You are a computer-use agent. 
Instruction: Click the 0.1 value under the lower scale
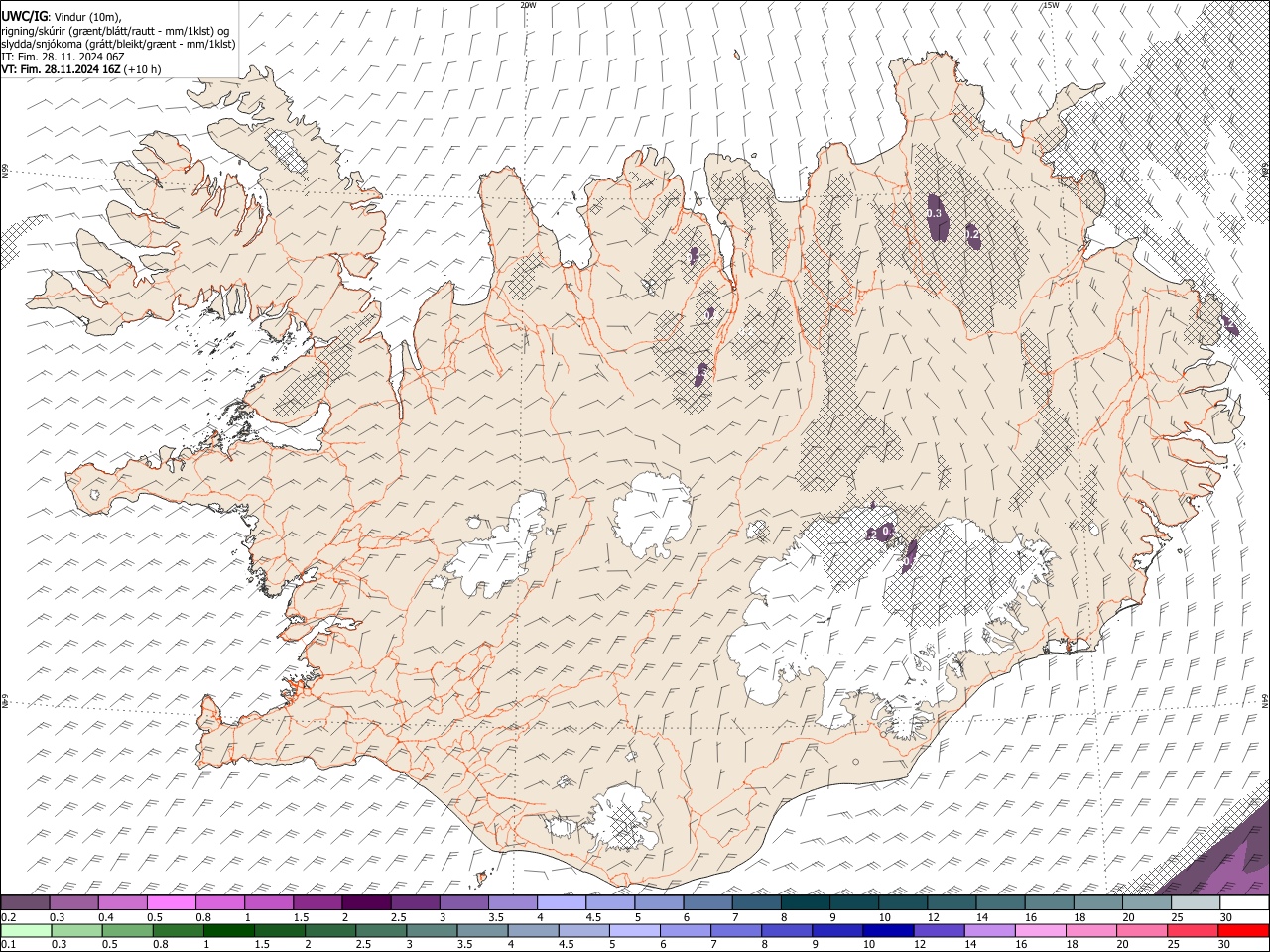pos(8,945)
